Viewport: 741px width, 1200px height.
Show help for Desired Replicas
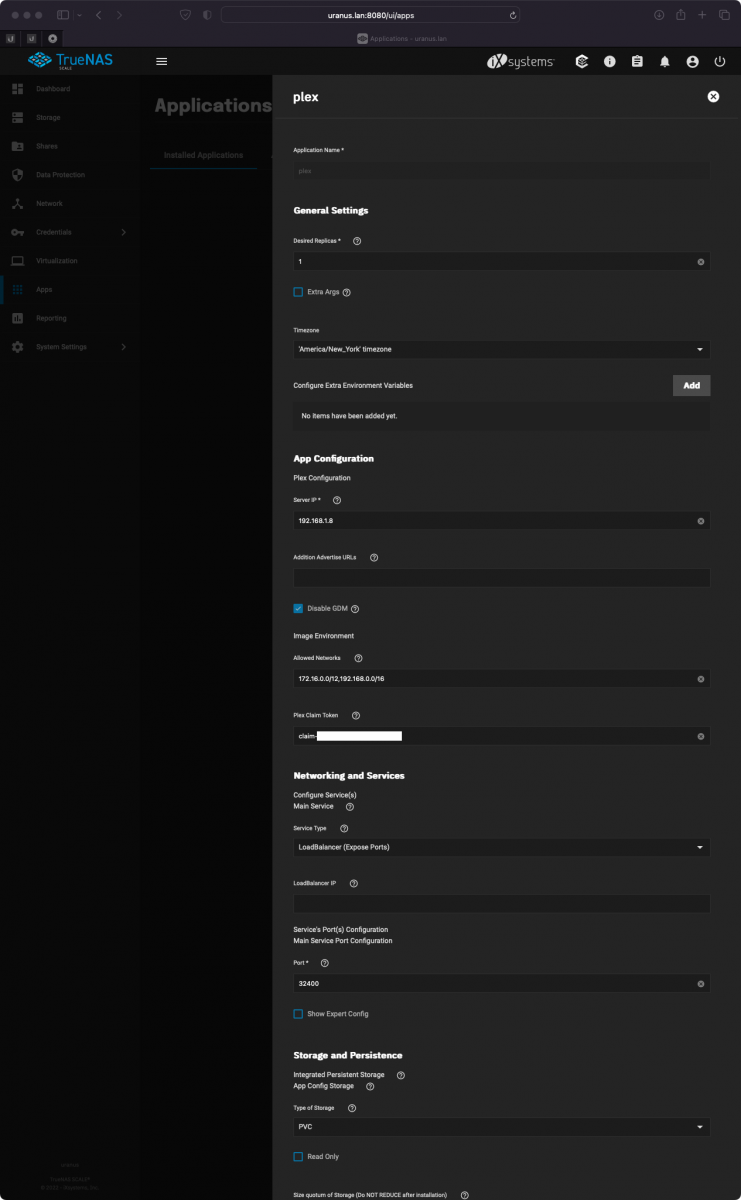tap(357, 241)
